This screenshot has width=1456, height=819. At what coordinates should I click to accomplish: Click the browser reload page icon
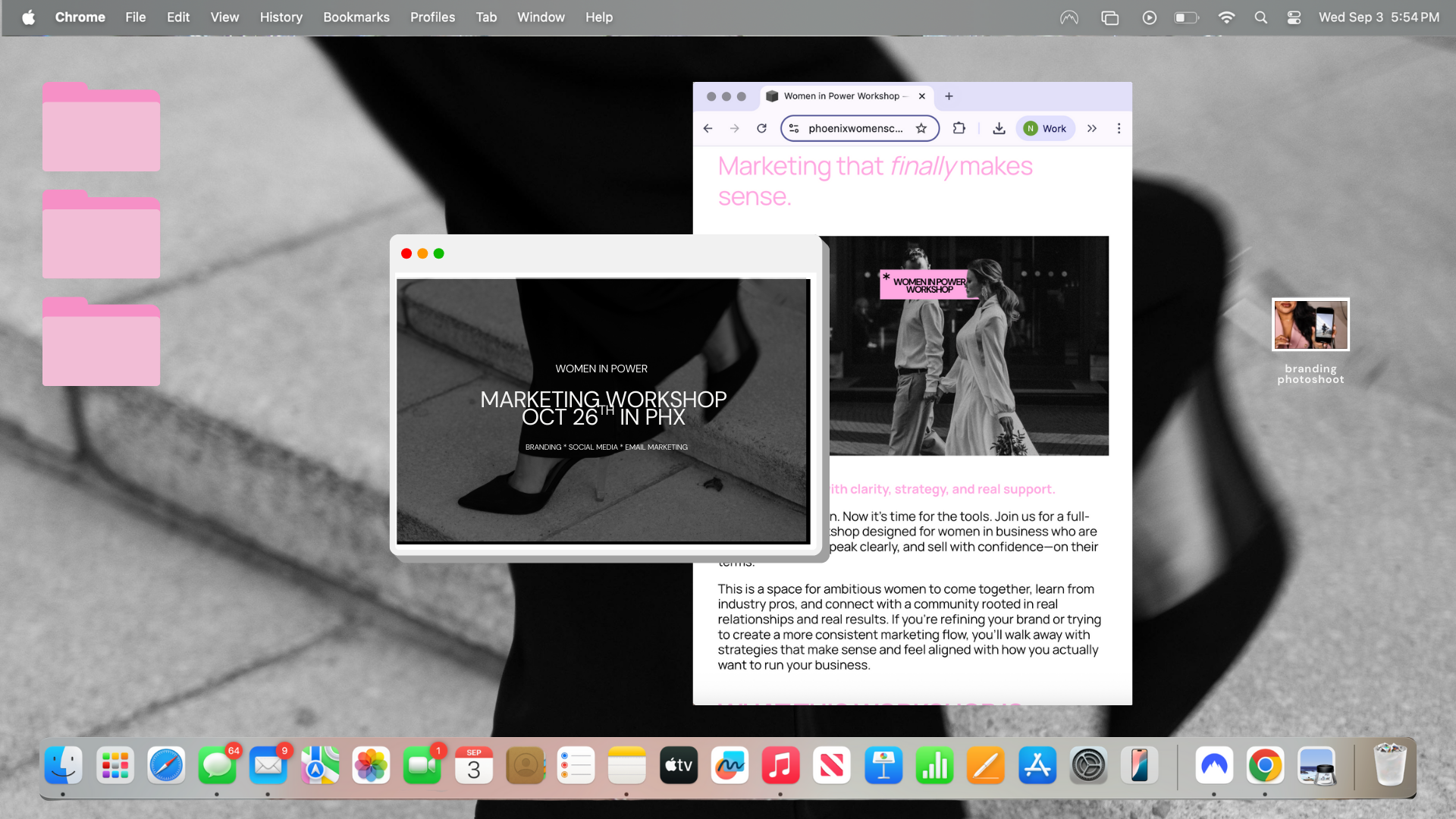(x=761, y=128)
